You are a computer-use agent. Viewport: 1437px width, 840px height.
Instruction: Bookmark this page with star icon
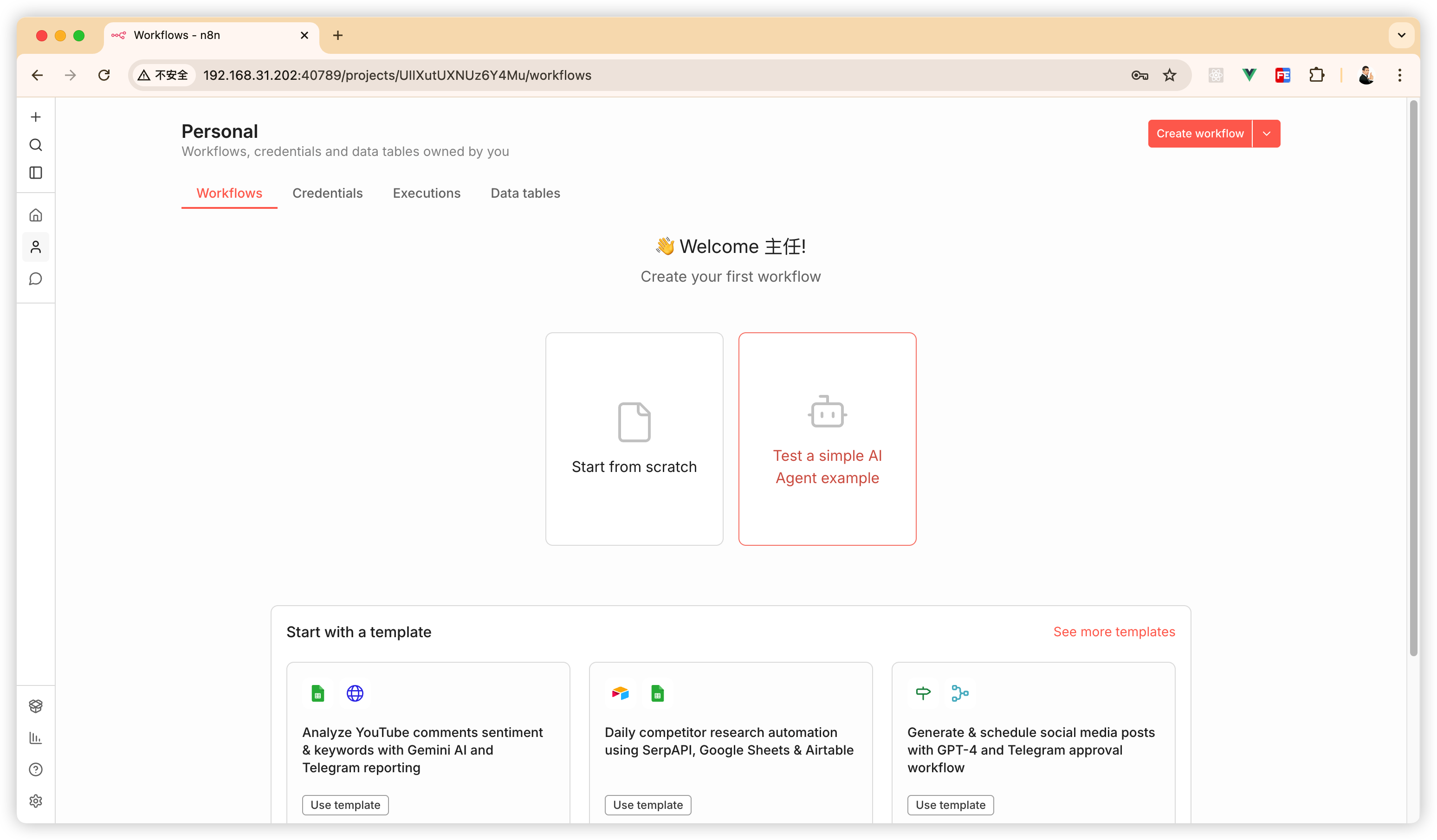(x=1170, y=75)
